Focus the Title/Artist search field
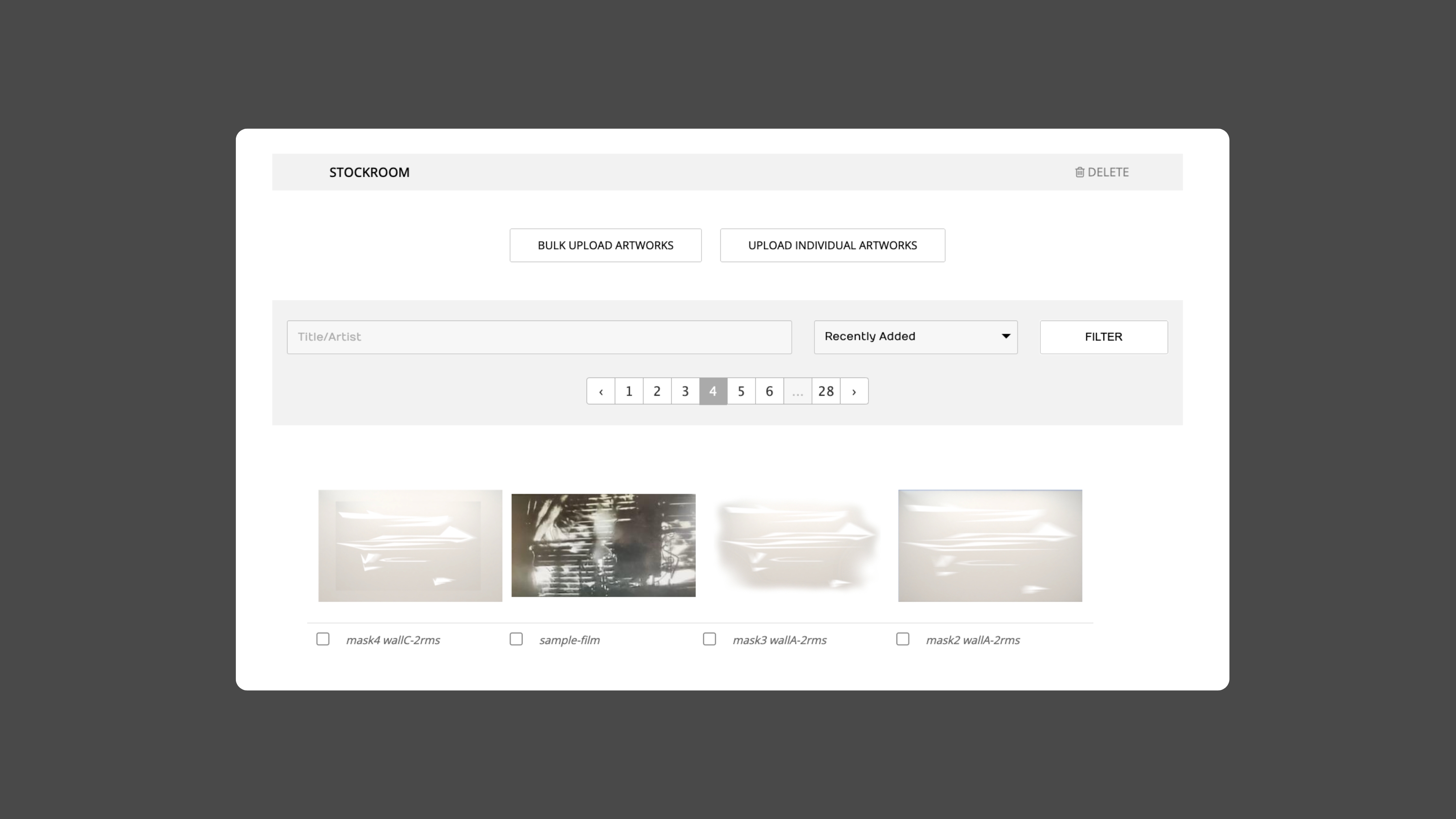 tap(539, 337)
